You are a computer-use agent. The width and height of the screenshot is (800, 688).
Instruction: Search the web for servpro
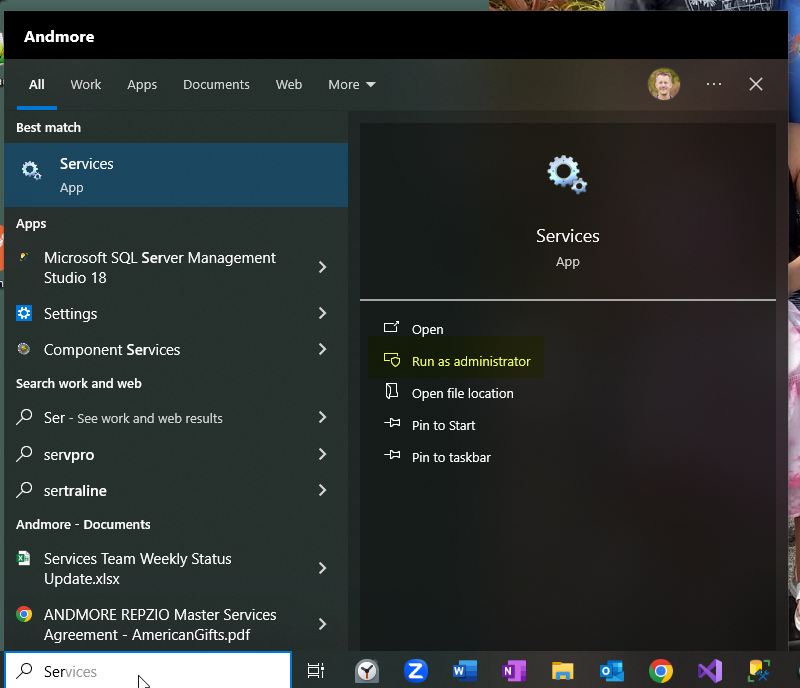69,455
